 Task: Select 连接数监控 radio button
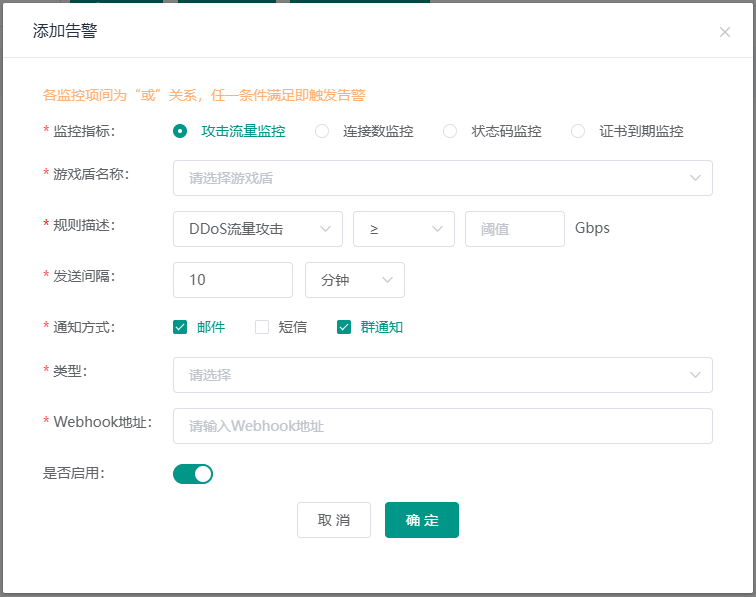coord(322,131)
